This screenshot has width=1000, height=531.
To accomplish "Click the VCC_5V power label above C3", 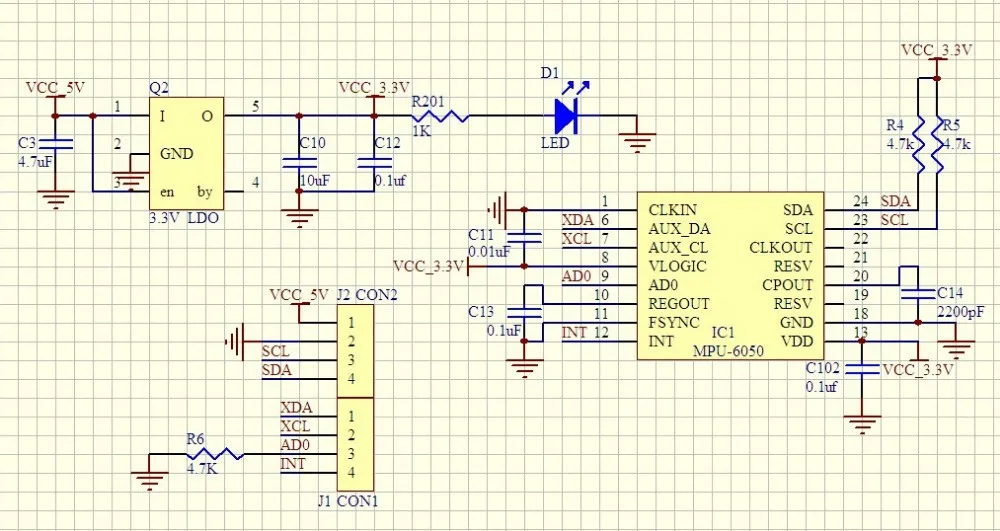I will [x=55, y=88].
